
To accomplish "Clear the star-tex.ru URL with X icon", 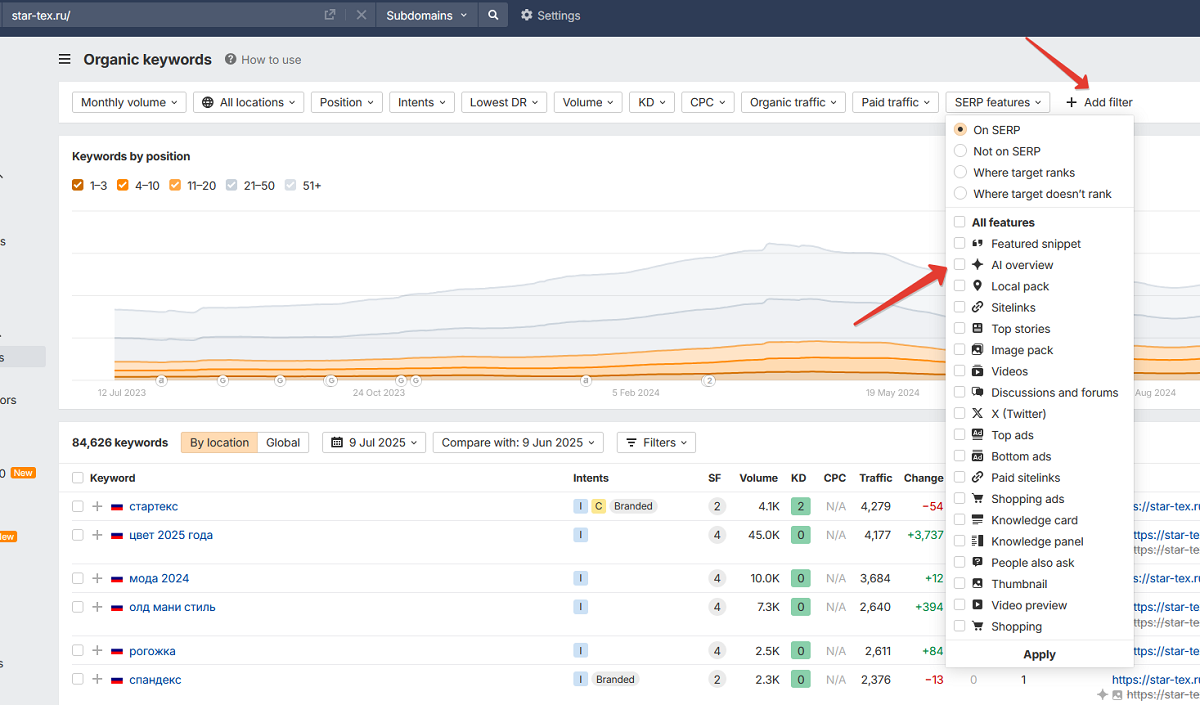I will pyautogui.click(x=361, y=15).
